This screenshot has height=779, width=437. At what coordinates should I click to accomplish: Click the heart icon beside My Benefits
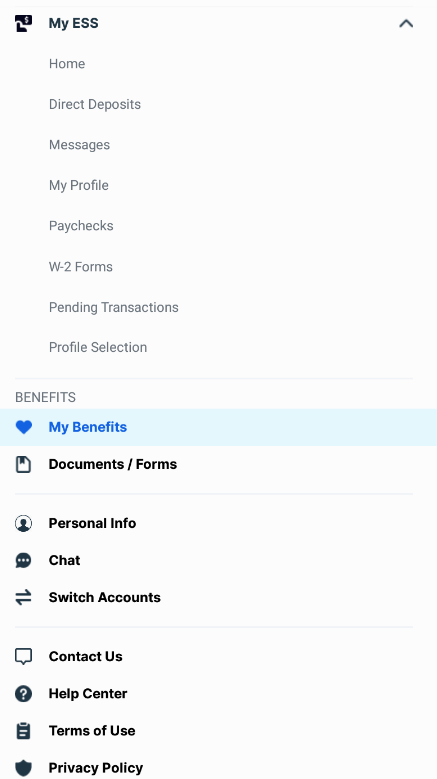(x=23, y=427)
